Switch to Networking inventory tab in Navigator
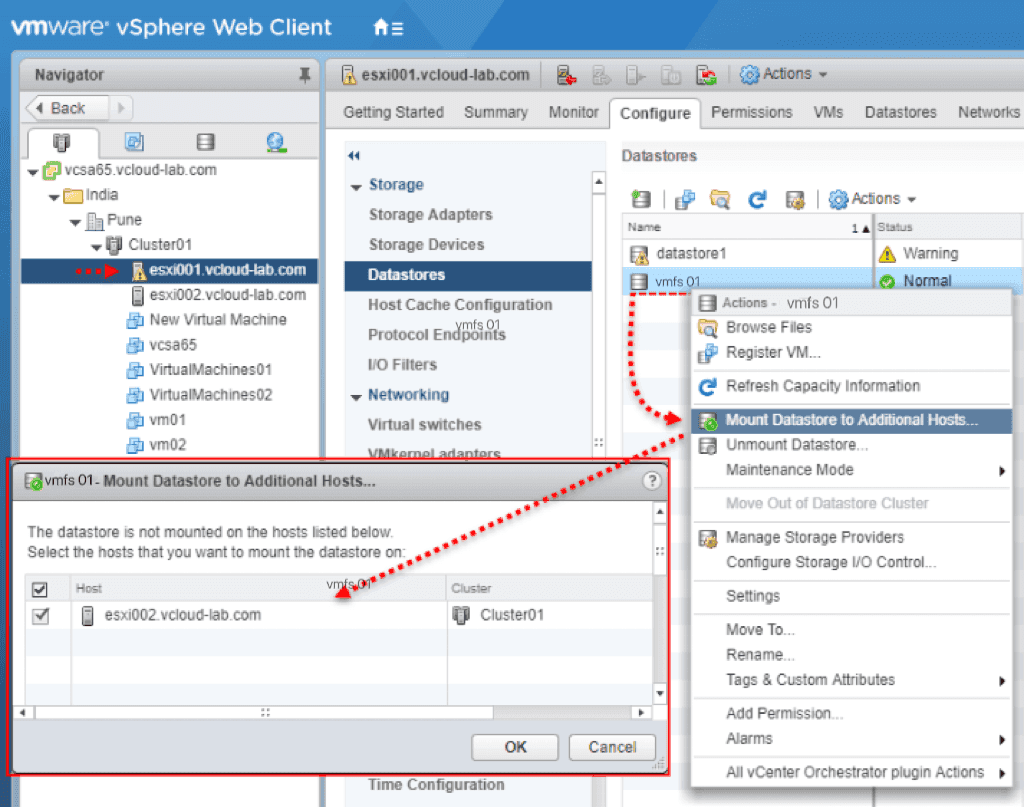The image size is (1024, 807). click(276, 142)
